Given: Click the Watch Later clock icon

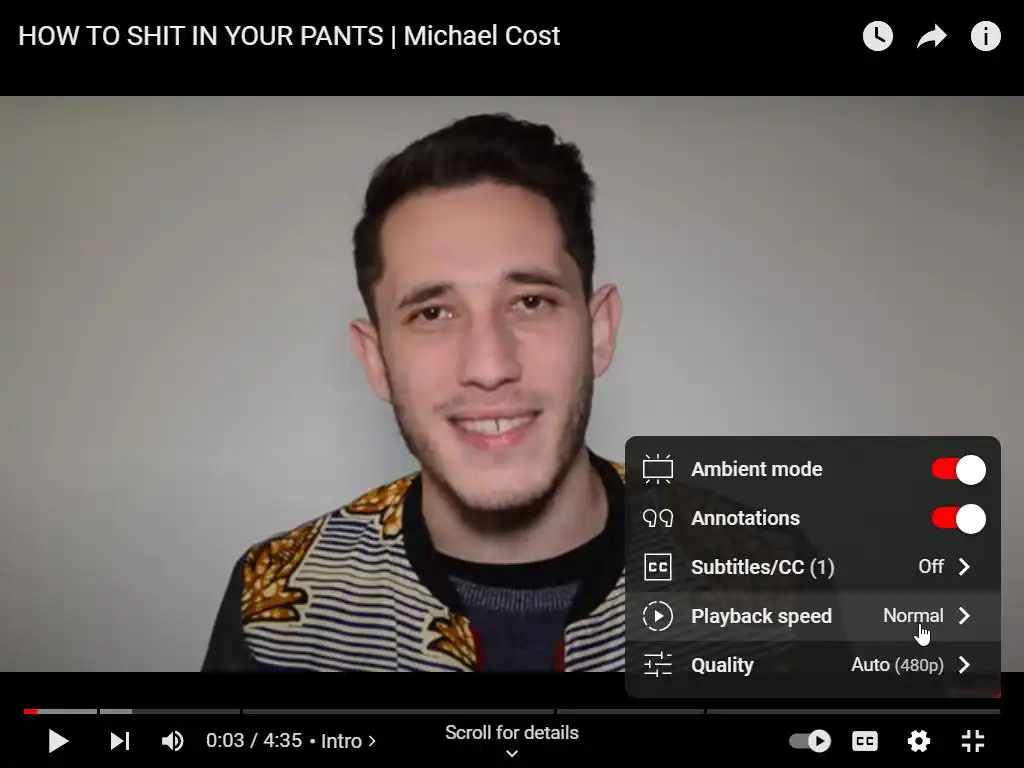Looking at the screenshot, I should 878,36.
